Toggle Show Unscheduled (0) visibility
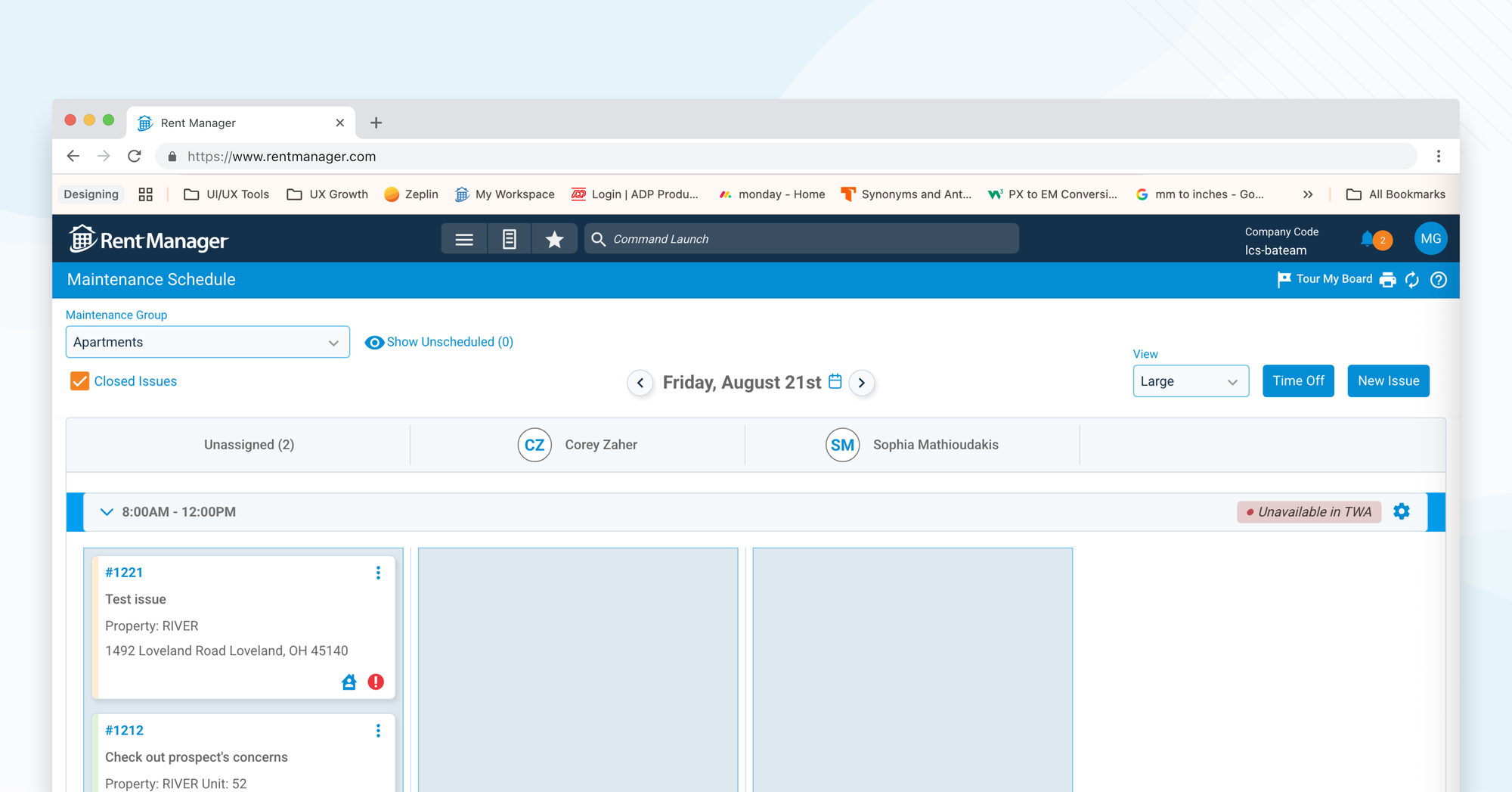1512x792 pixels. [438, 342]
